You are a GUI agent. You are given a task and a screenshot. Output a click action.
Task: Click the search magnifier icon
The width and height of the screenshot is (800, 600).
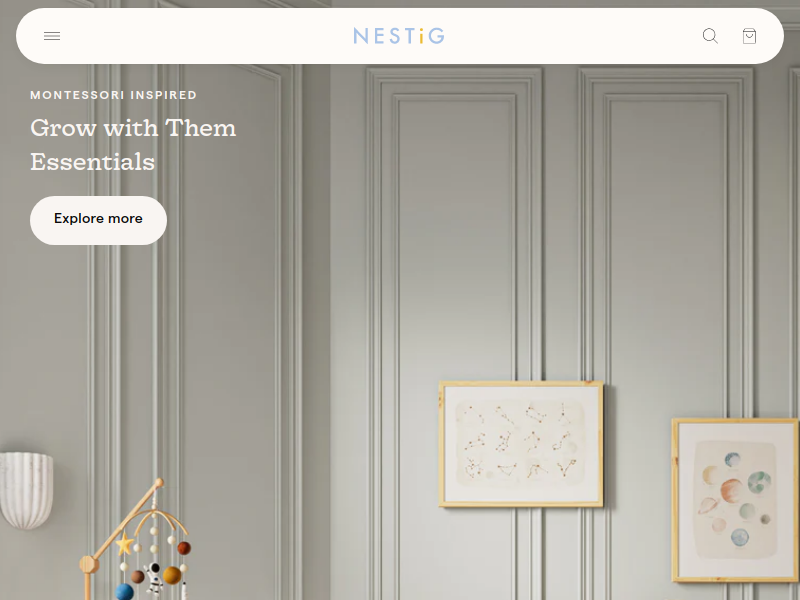pos(710,36)
